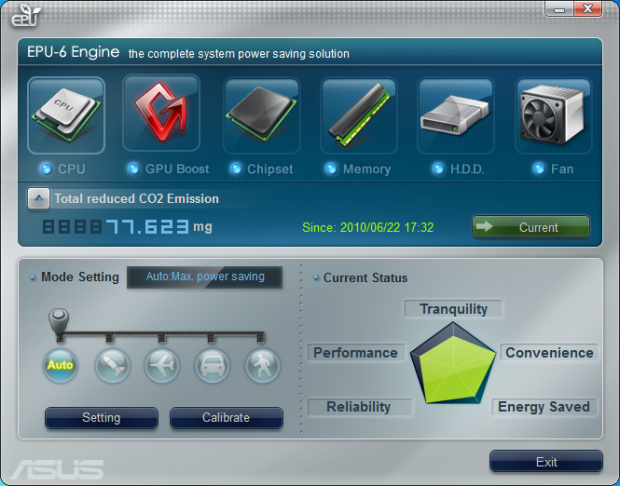620x486 pixels.
Task: Click the Current Status heading
Action: 365,278
